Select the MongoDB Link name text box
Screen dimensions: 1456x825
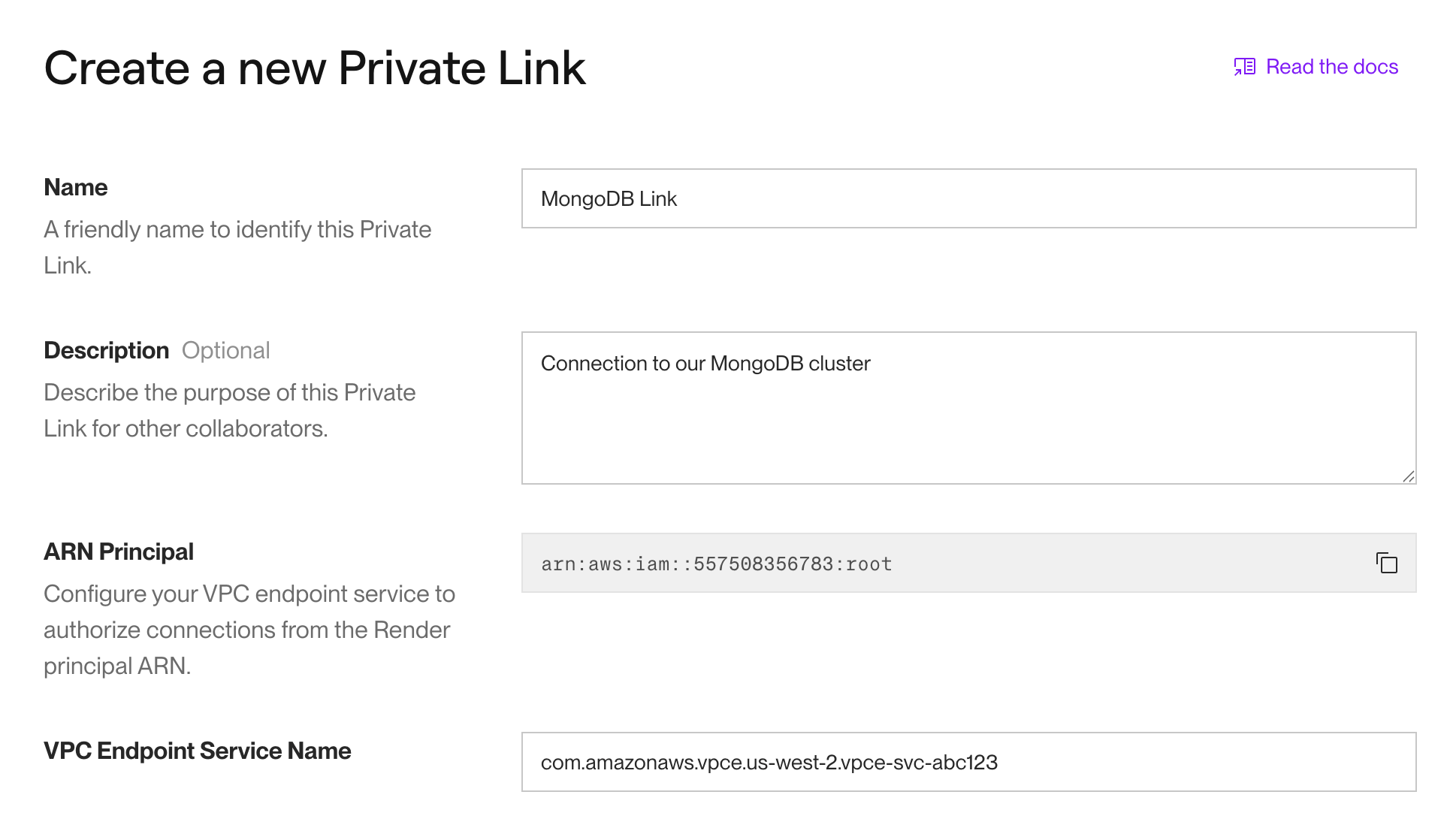968,198
